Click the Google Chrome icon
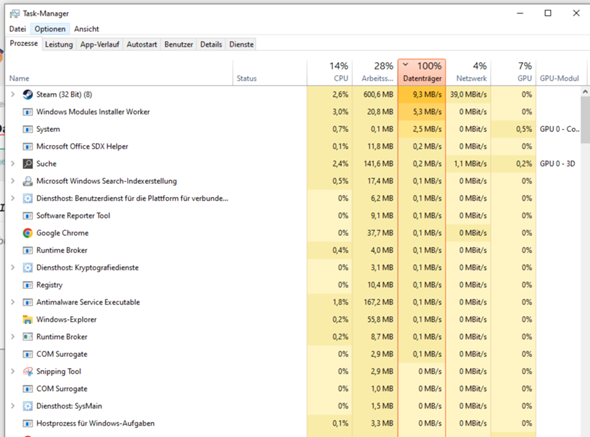Image resolution: width=590 pixels, height=437 pixels. (27, 233)
